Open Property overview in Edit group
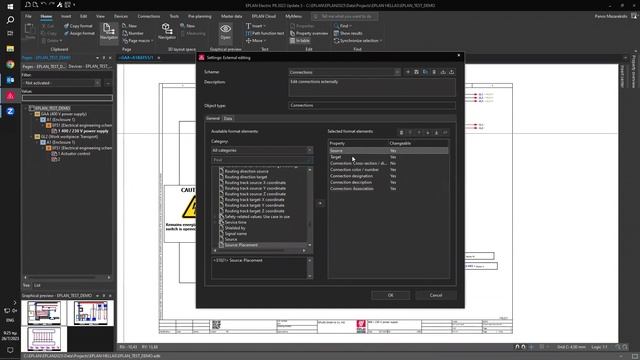The width and height of the screenshot is (640, 360). (x=309, y=33)
